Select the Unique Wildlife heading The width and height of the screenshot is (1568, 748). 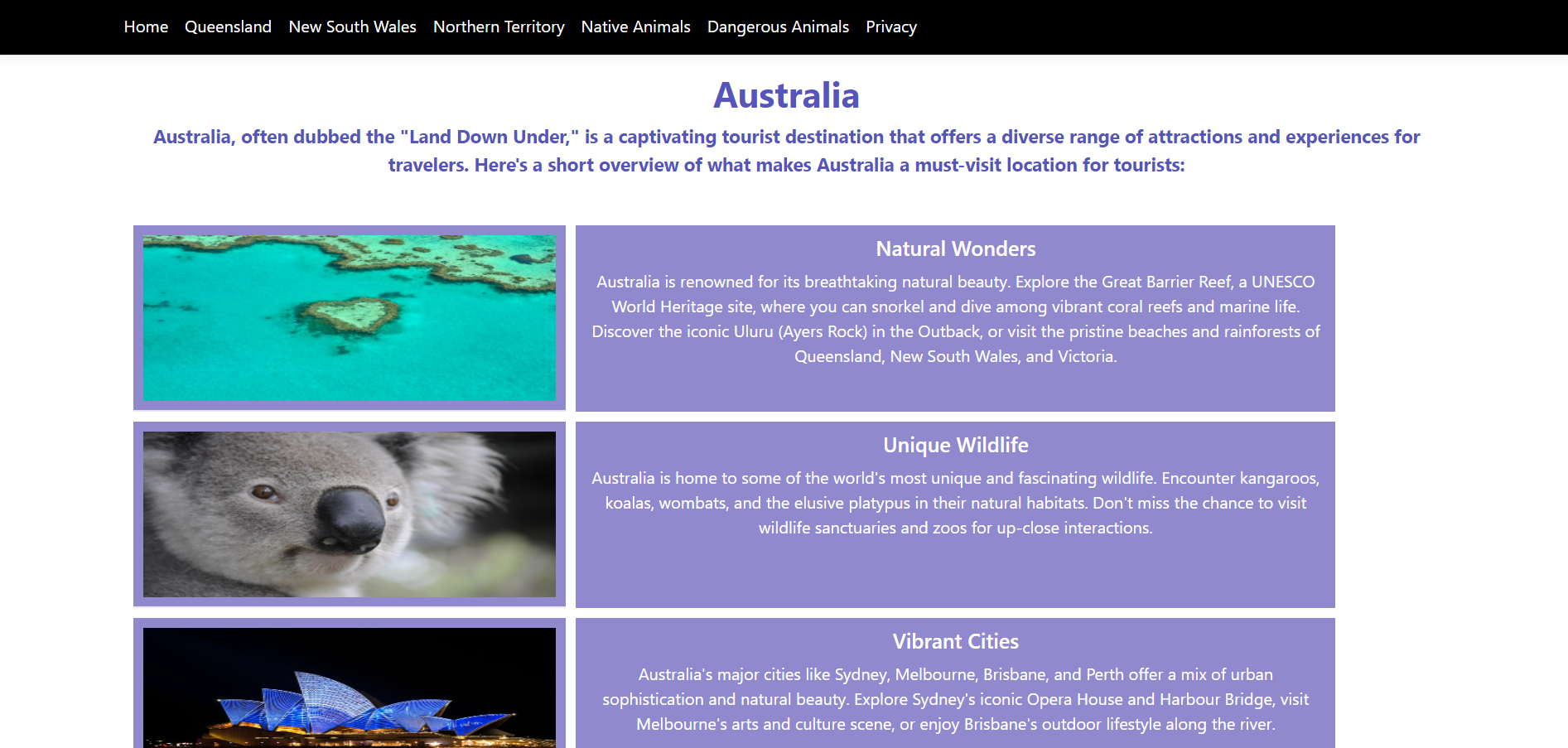(955, 445)
